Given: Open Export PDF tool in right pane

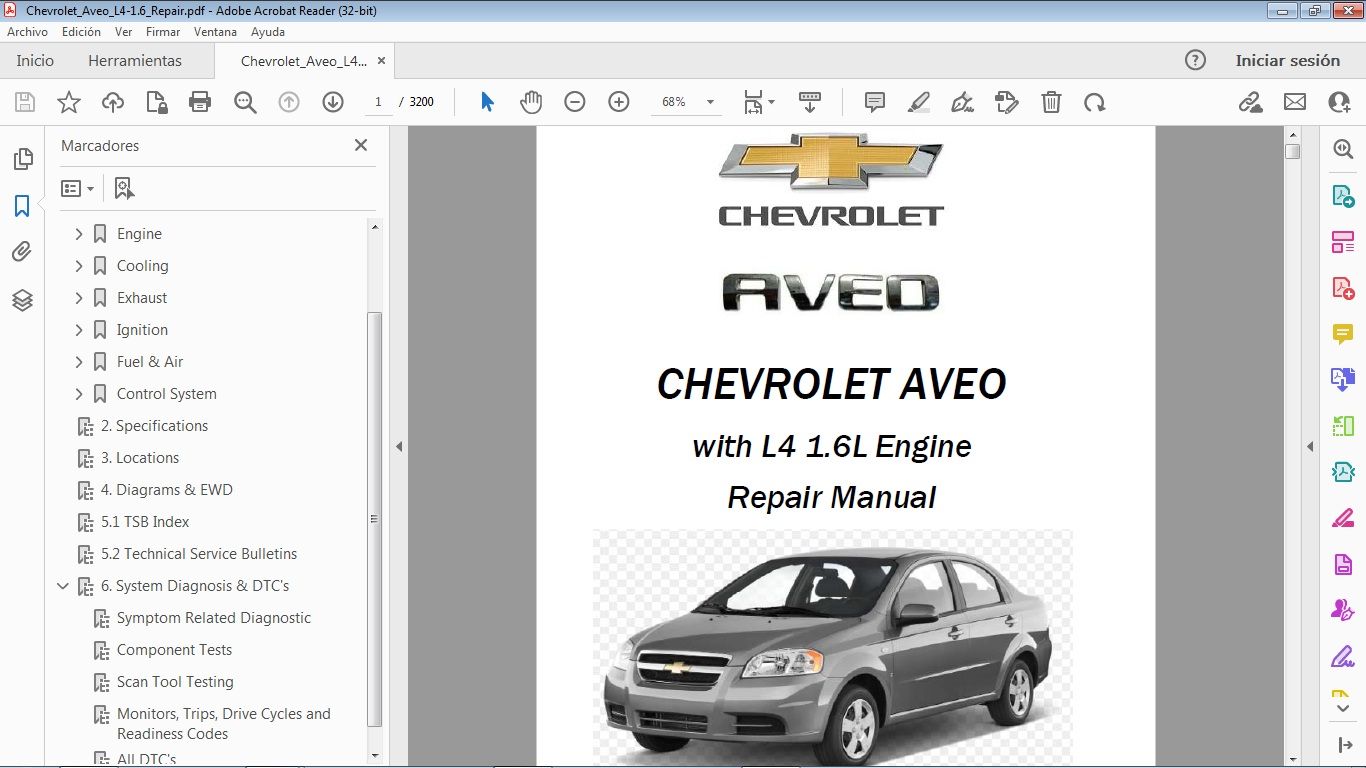Looking at the screenshot, I should pyautogui.click(x=1342, y=196).
